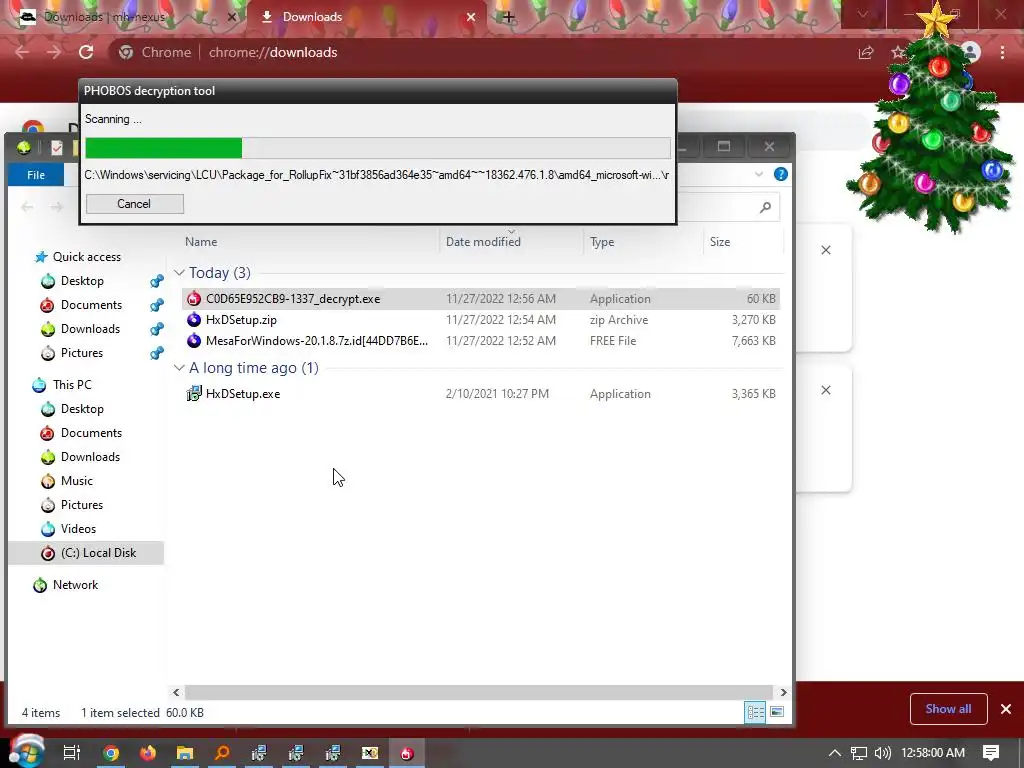Collapse the A long time ago (1) group
Screen dimensions: 1024x768
coord(179,368)
